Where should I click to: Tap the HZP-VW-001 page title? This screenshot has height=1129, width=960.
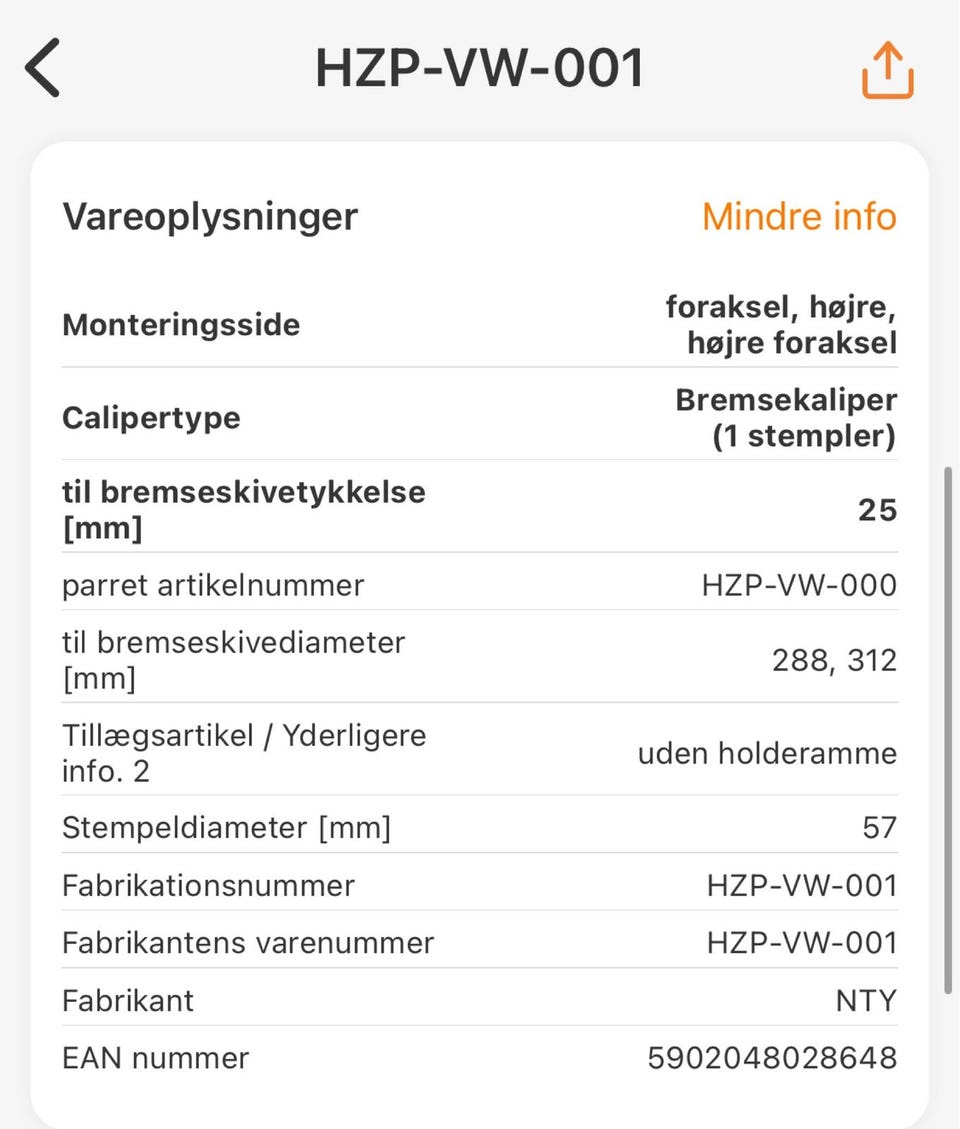[480, 68]
